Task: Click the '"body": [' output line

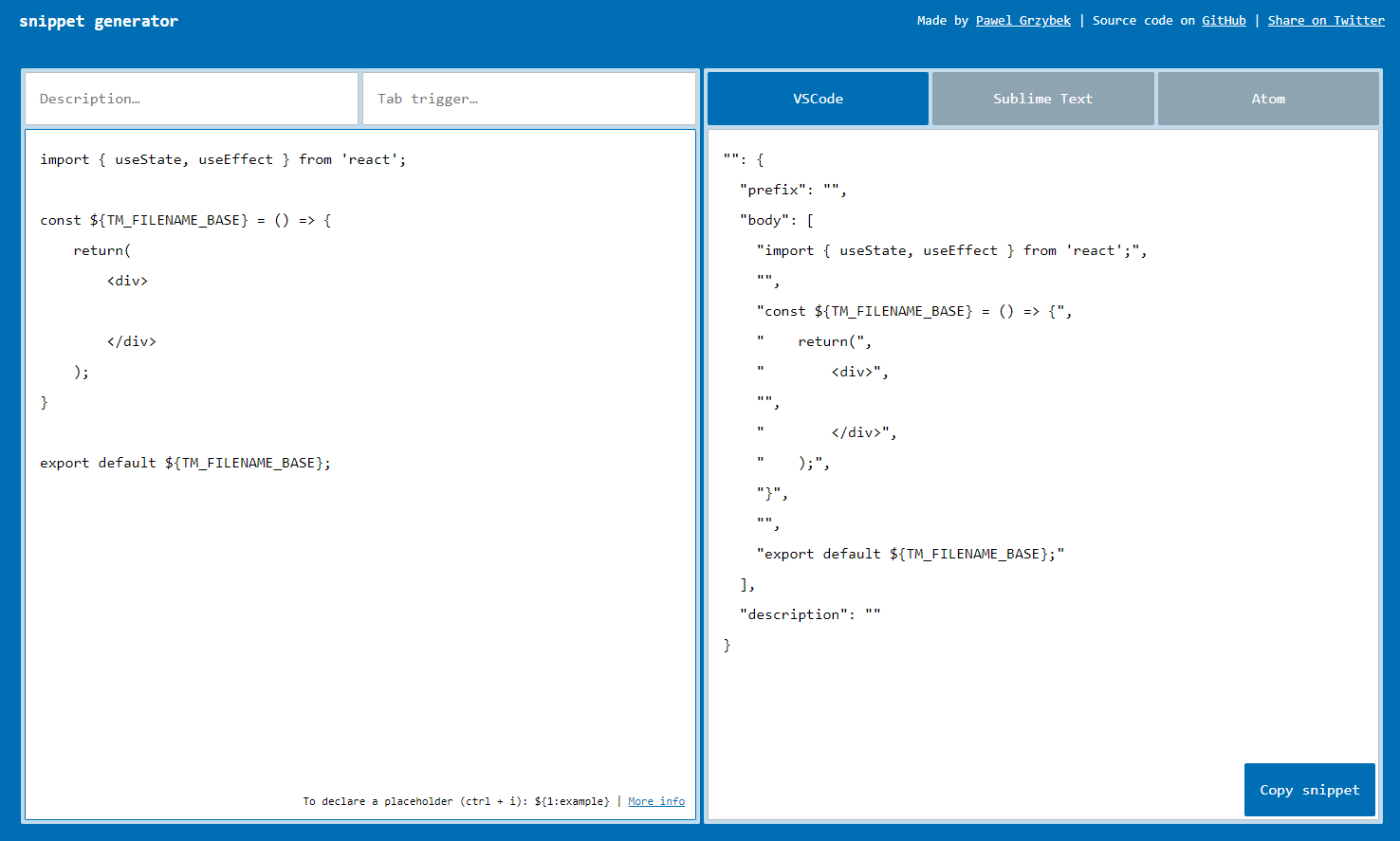Action: [777, 220]
